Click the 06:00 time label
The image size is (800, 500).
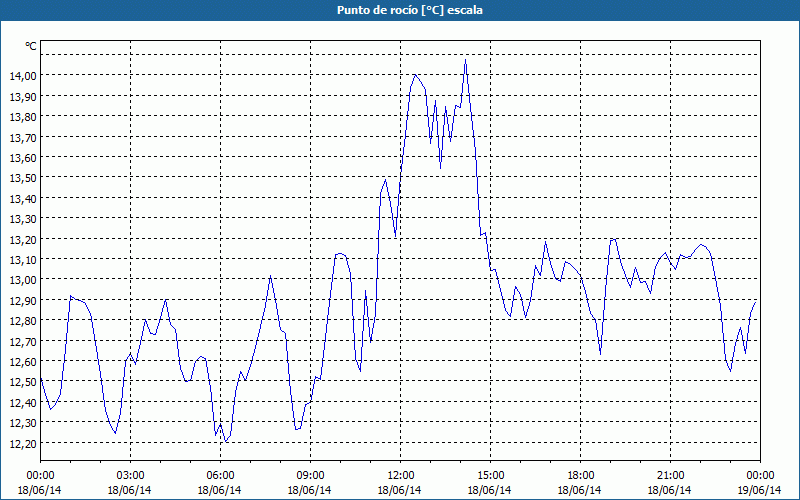click(x=220, y=476)
